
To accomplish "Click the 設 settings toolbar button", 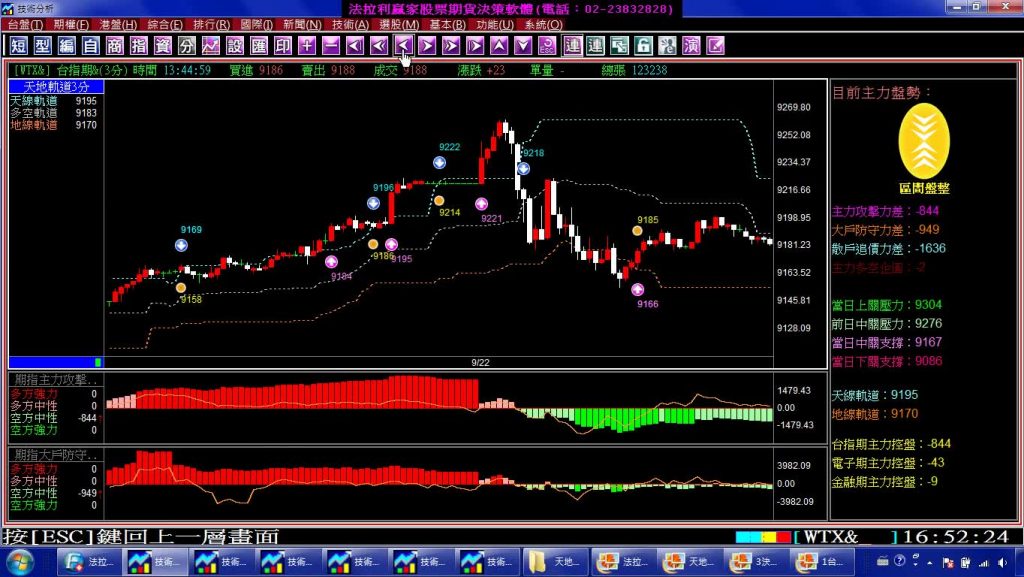I will point(235,46).
